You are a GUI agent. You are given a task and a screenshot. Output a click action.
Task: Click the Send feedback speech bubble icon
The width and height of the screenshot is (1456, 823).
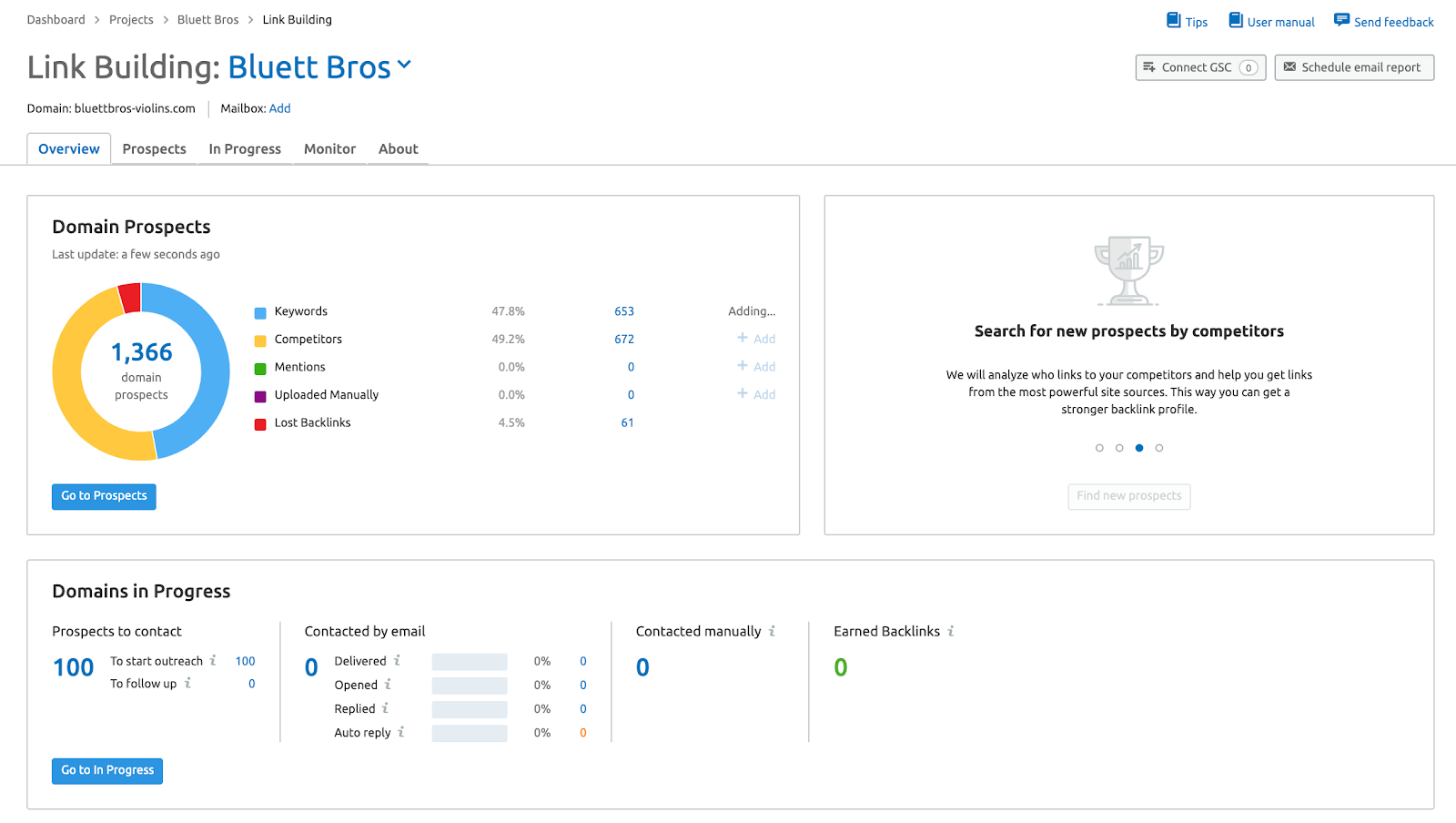(x=1341, y=20)
